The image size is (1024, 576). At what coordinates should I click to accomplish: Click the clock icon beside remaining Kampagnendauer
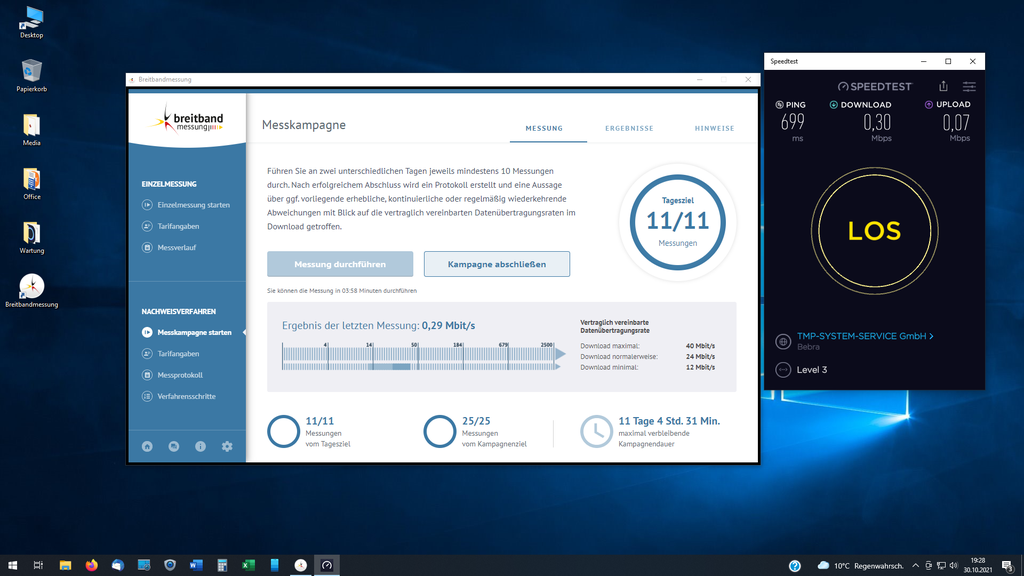[596, 431]
